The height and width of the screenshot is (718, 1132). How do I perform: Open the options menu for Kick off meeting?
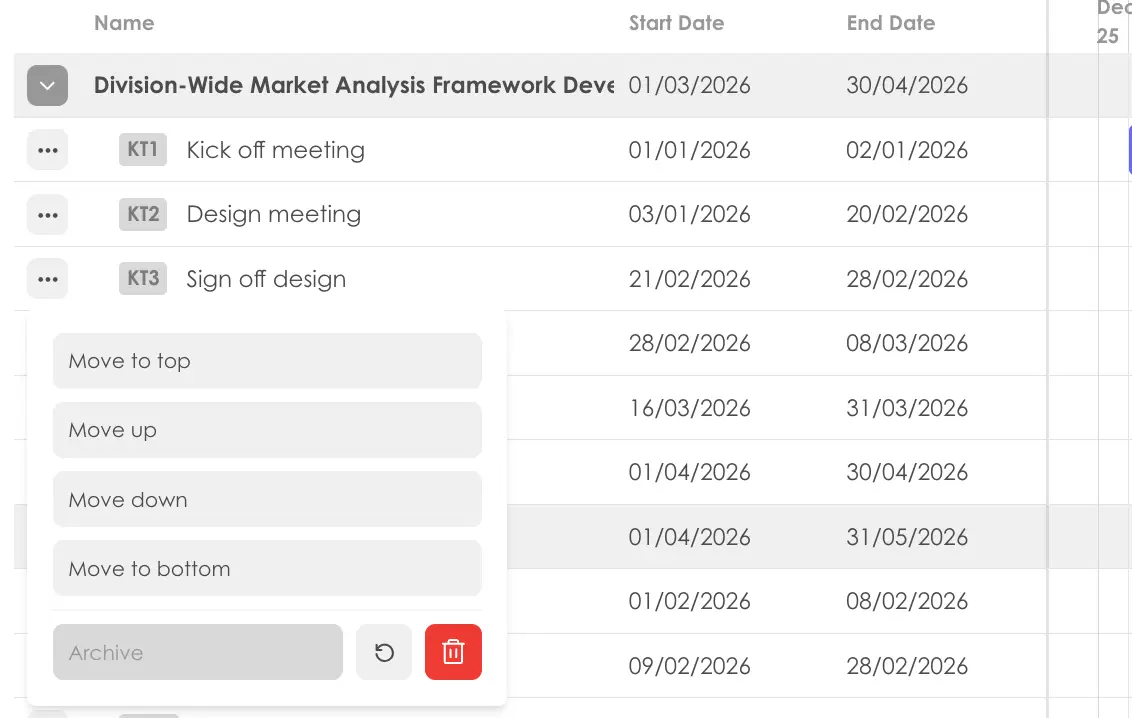[x=47, y=150]
